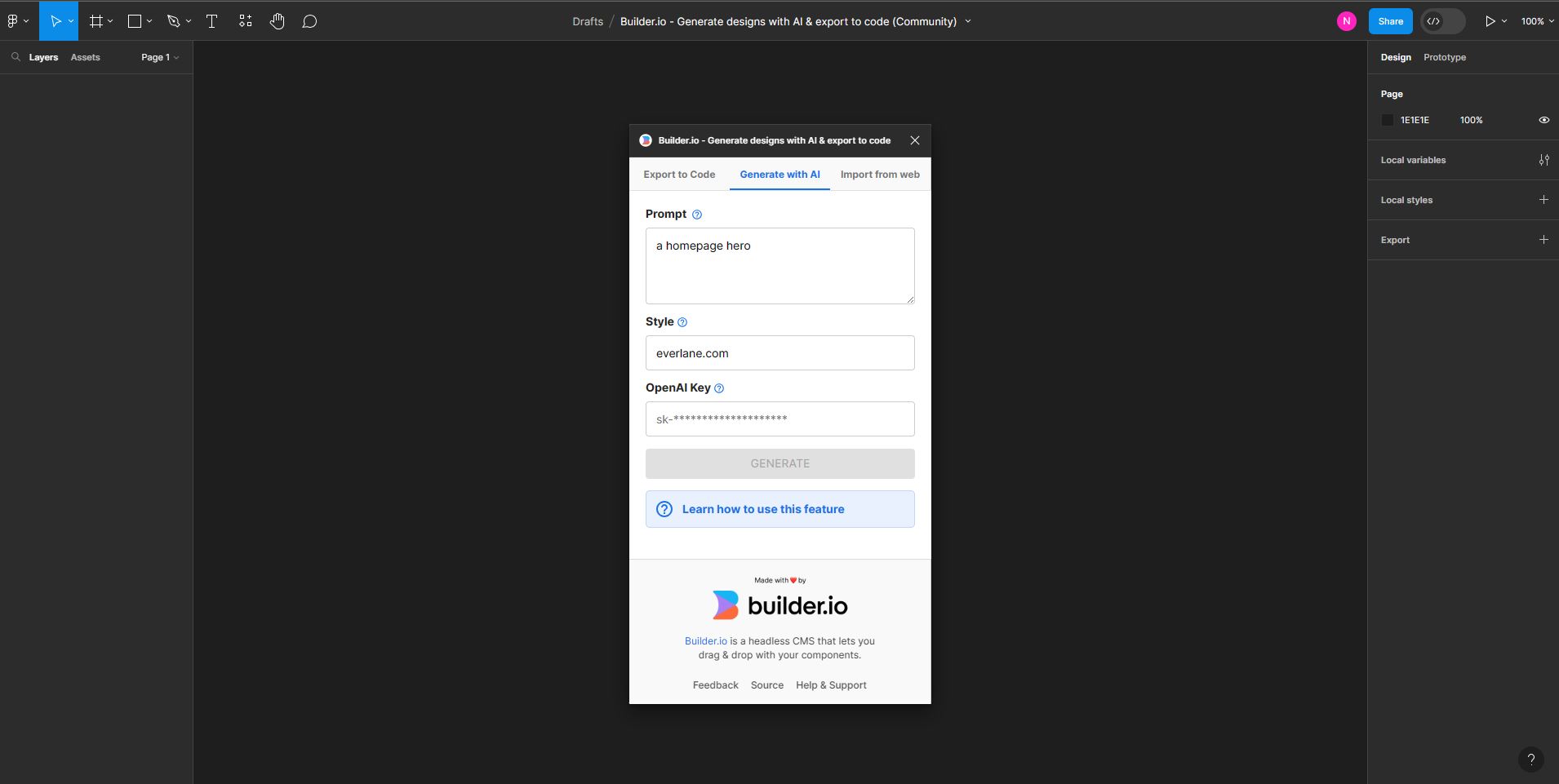Viewport: 1559px width, 784px height.
Task: Click the Prompt help icon
Action: coord(697,215)
